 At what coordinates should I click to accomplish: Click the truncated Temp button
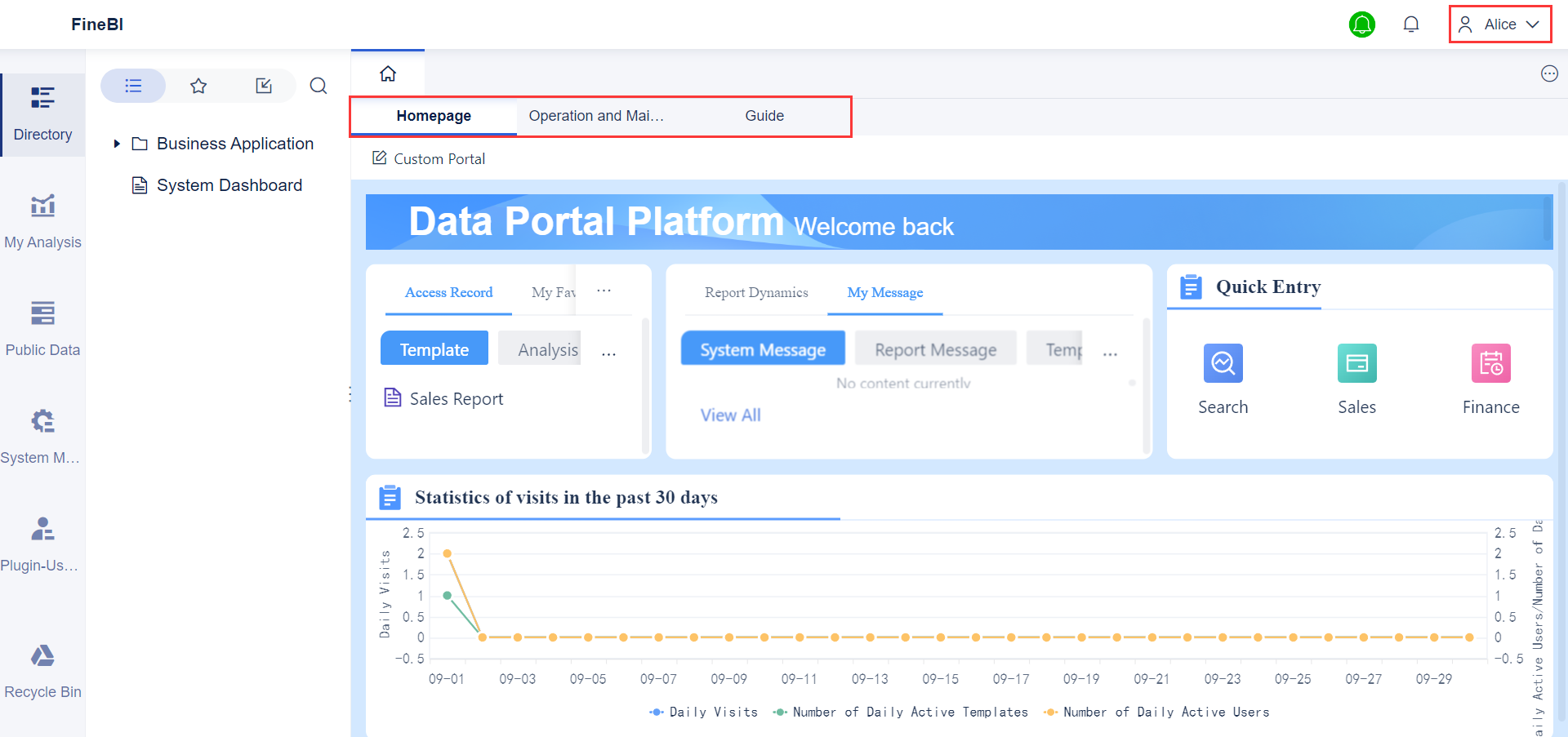[1055, 349]
